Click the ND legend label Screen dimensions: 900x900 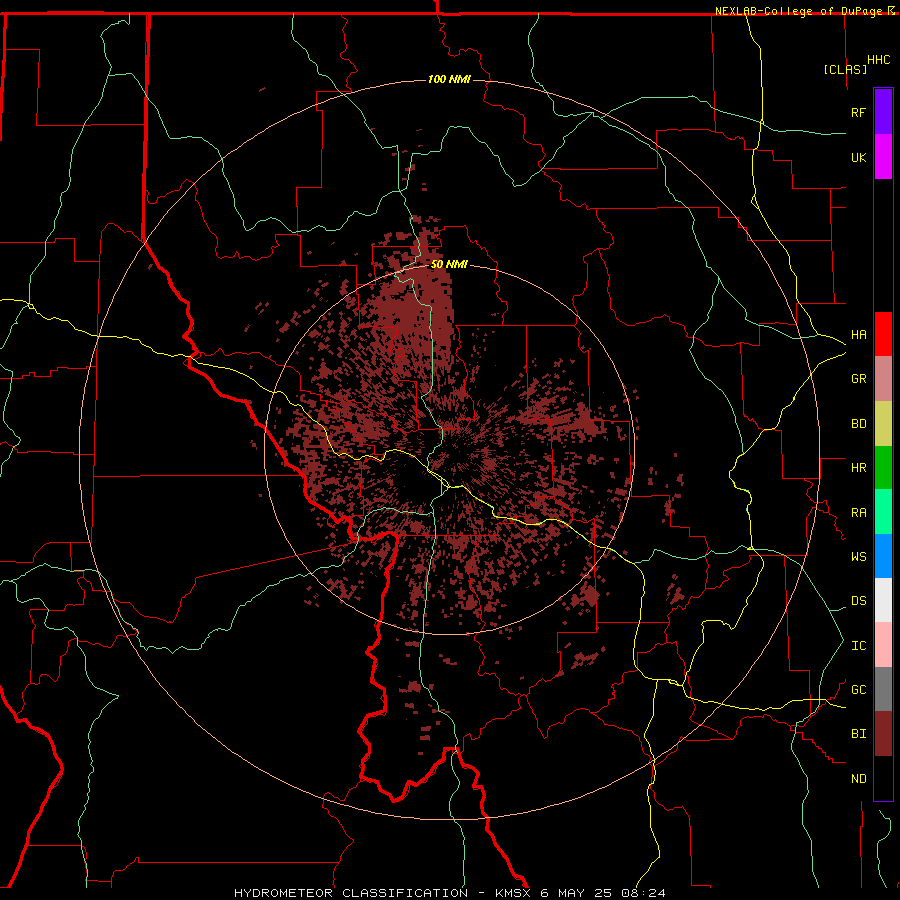coord(858,779)
